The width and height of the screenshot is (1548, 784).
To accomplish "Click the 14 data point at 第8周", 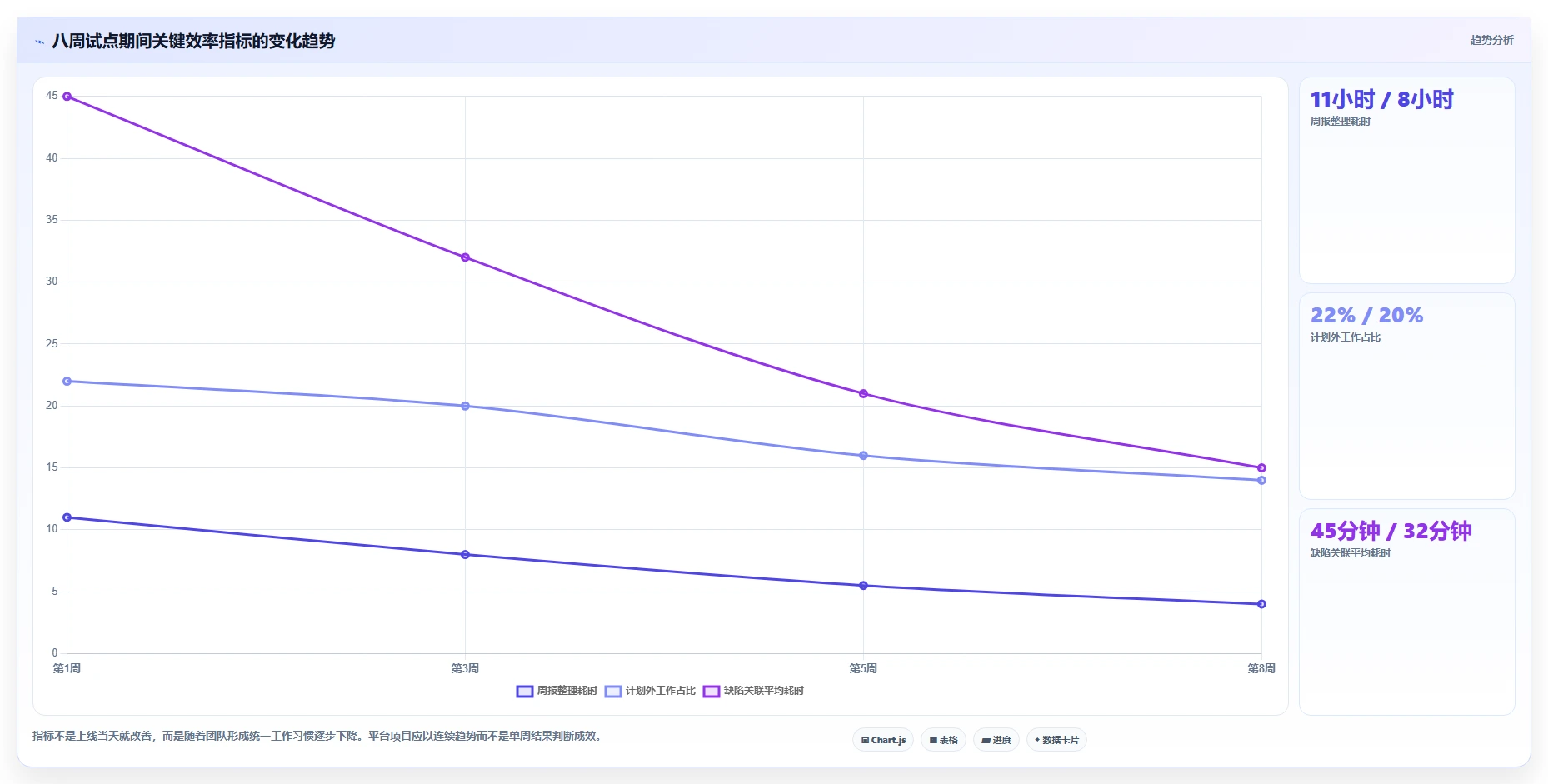I will pyautogui.click(x=1261, y=480).
